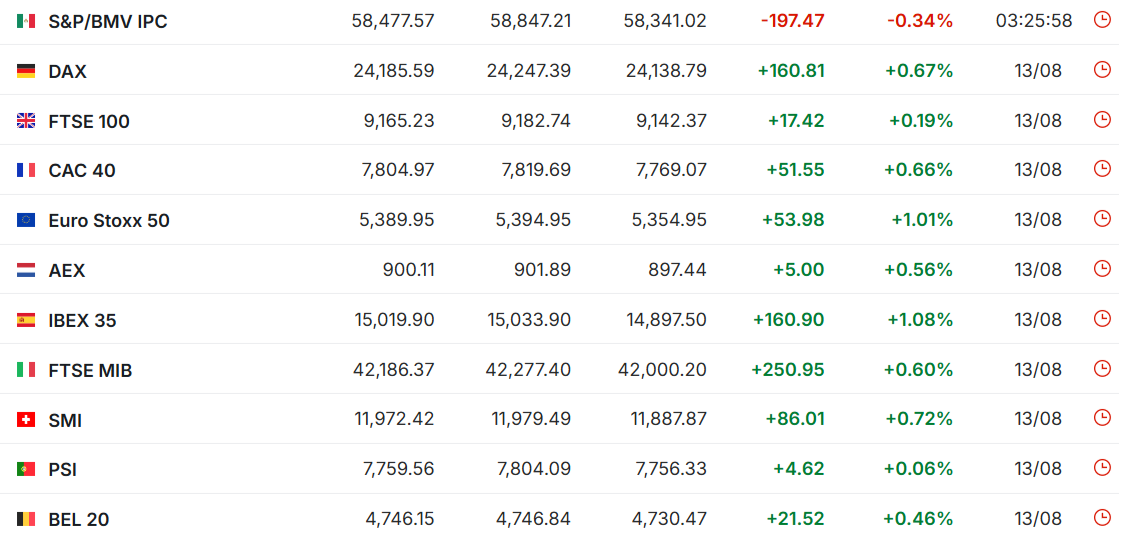Click the clock icon in the Euro Stoxx 50 row
This screenshot has height=537, width=1121.
pyautogui.click(x=1102, y=219)
